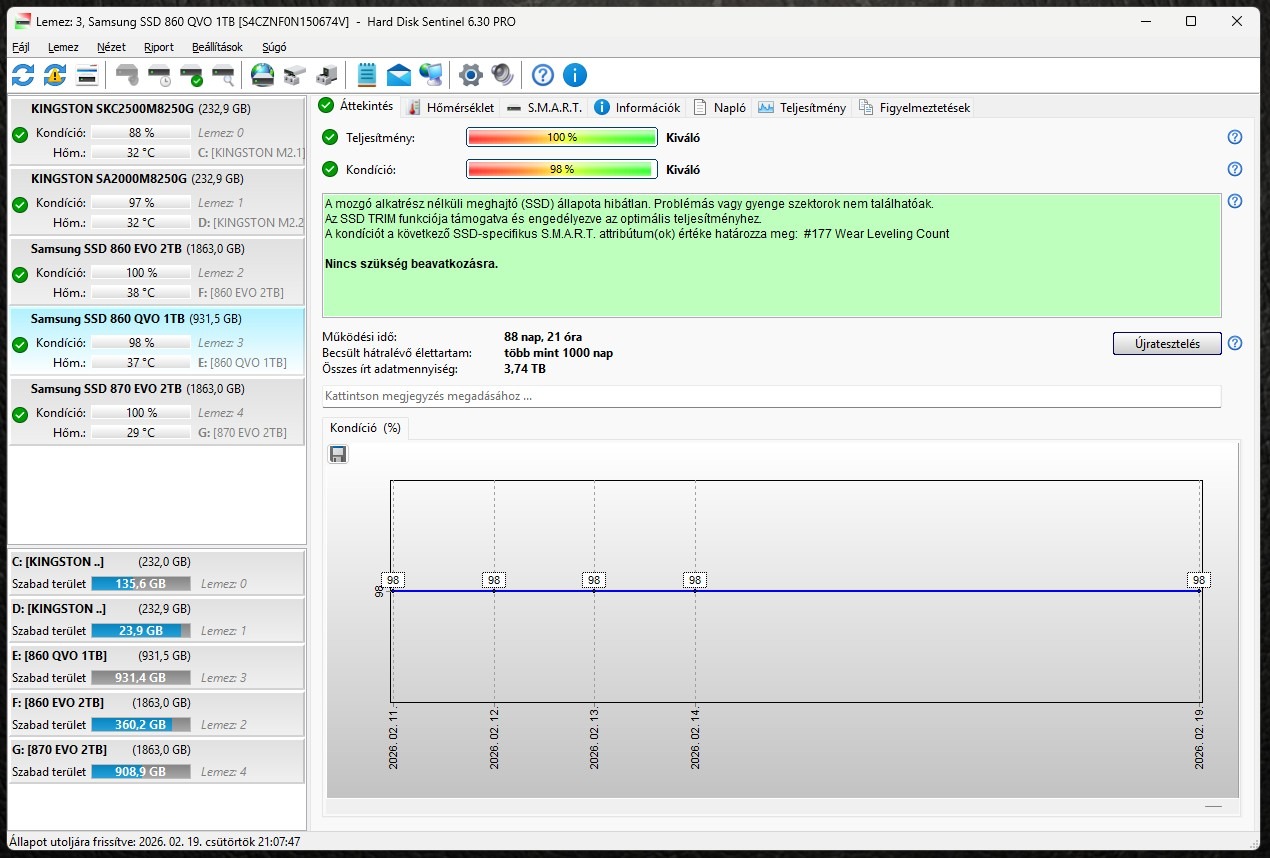Select partition G: [870 EVO 2TB]
The height and width of the screenshot is (858, 1270).
[156, 760]
